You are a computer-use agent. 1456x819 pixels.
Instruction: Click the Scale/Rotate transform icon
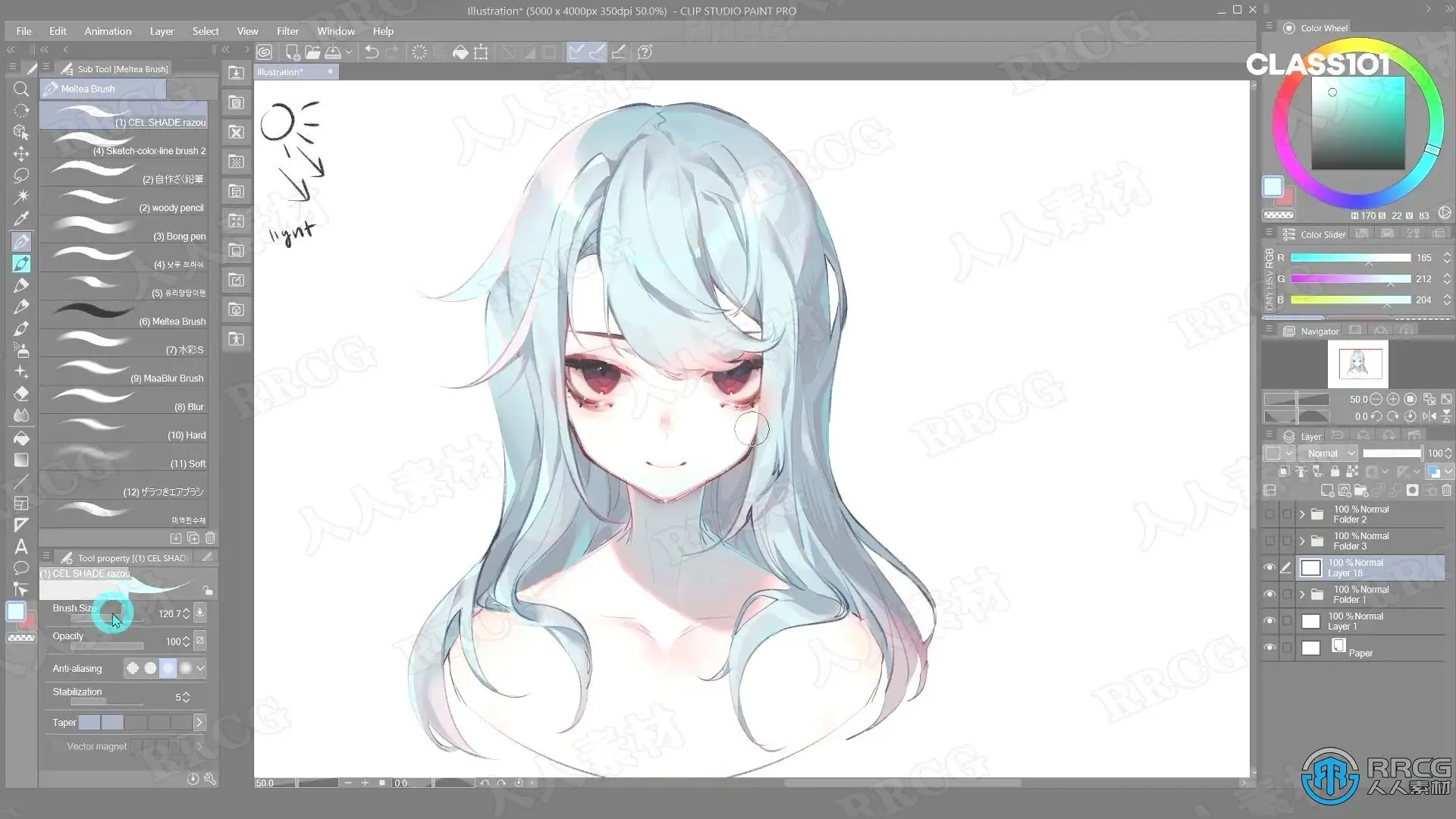[481, 52]
